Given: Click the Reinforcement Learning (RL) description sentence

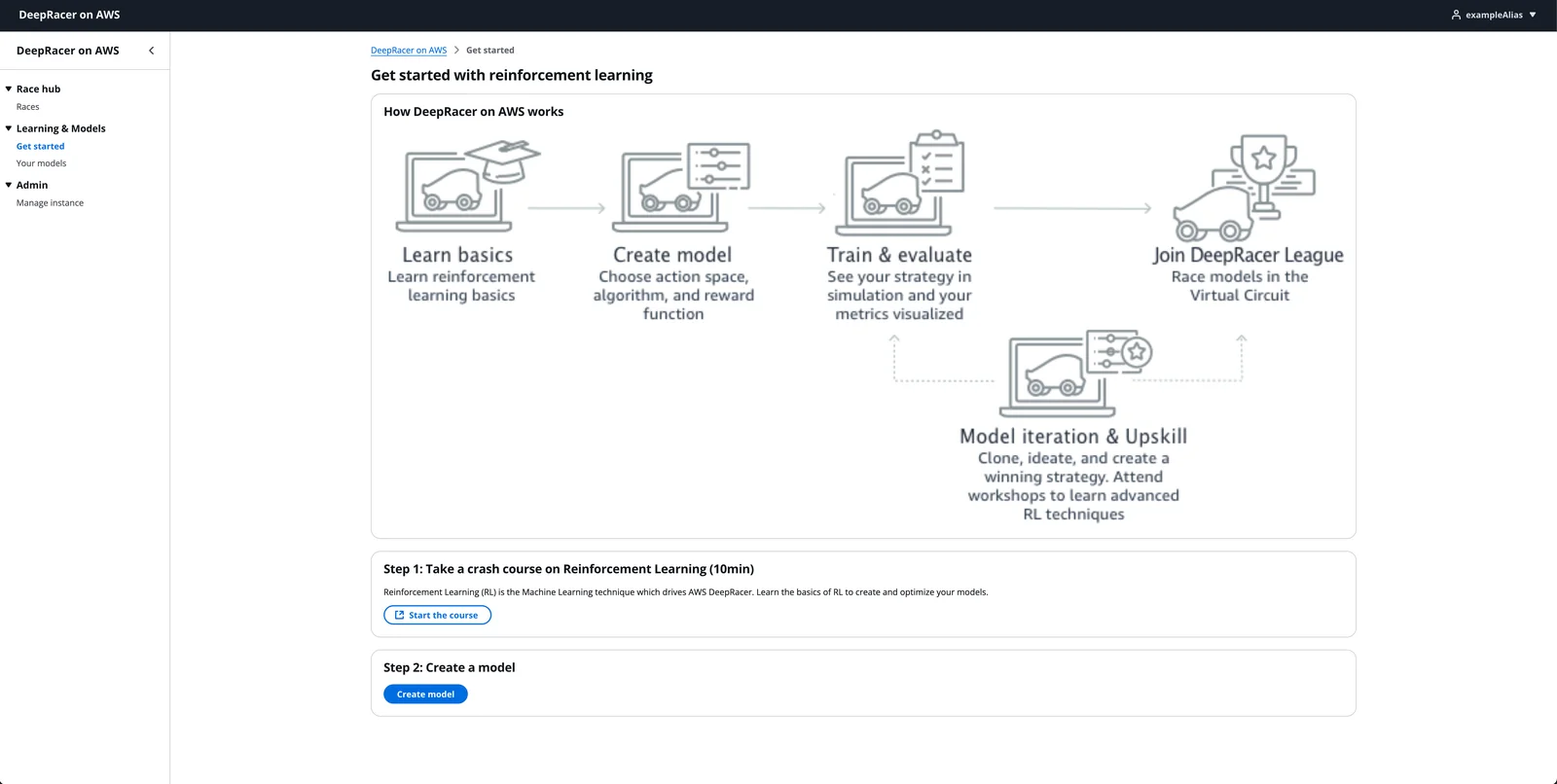Looking at the screenshot, I should pyautogui.click(x=686, y=592).
